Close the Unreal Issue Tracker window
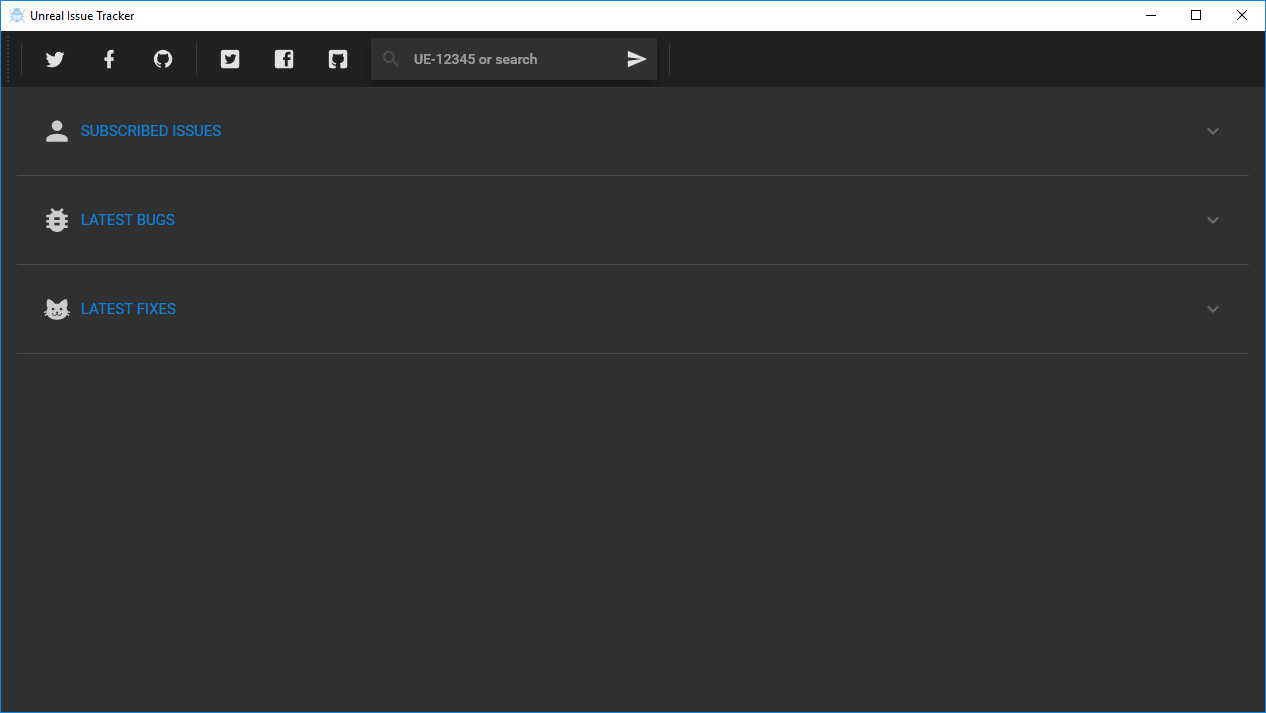The image size is (1266, 713). 1242,15
